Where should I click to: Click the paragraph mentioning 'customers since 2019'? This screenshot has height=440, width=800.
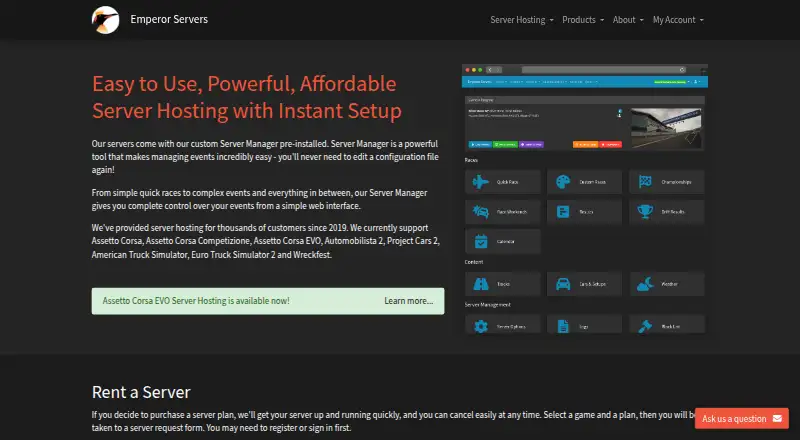tap(266, 241)
